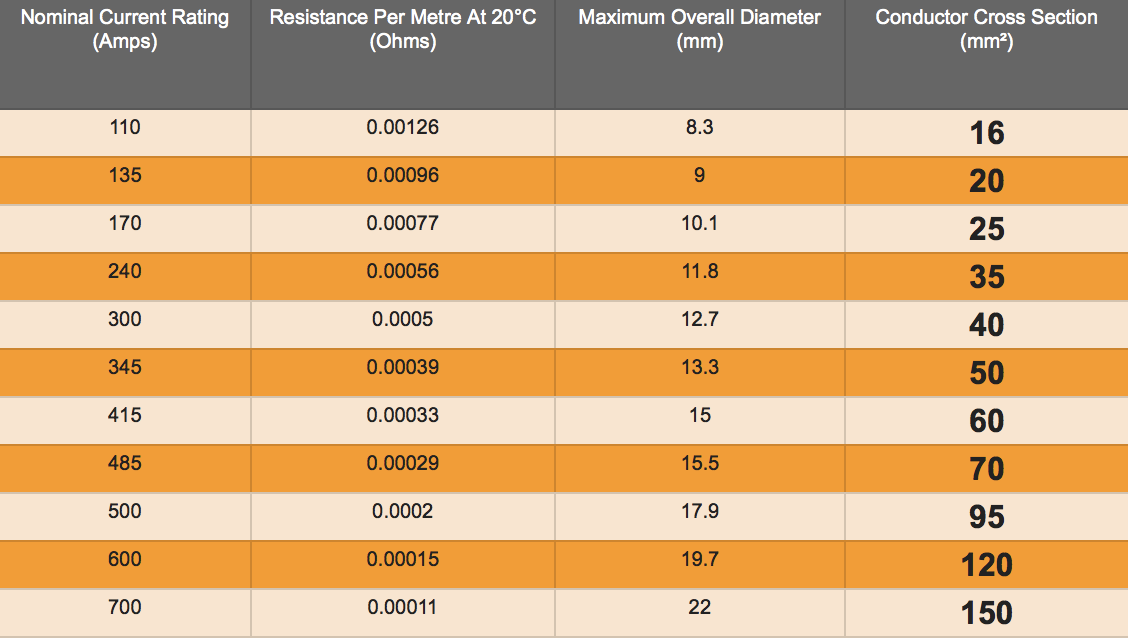Click the Maximum Overall Diameter header
1128x638 pixels.
coord(699,29)
